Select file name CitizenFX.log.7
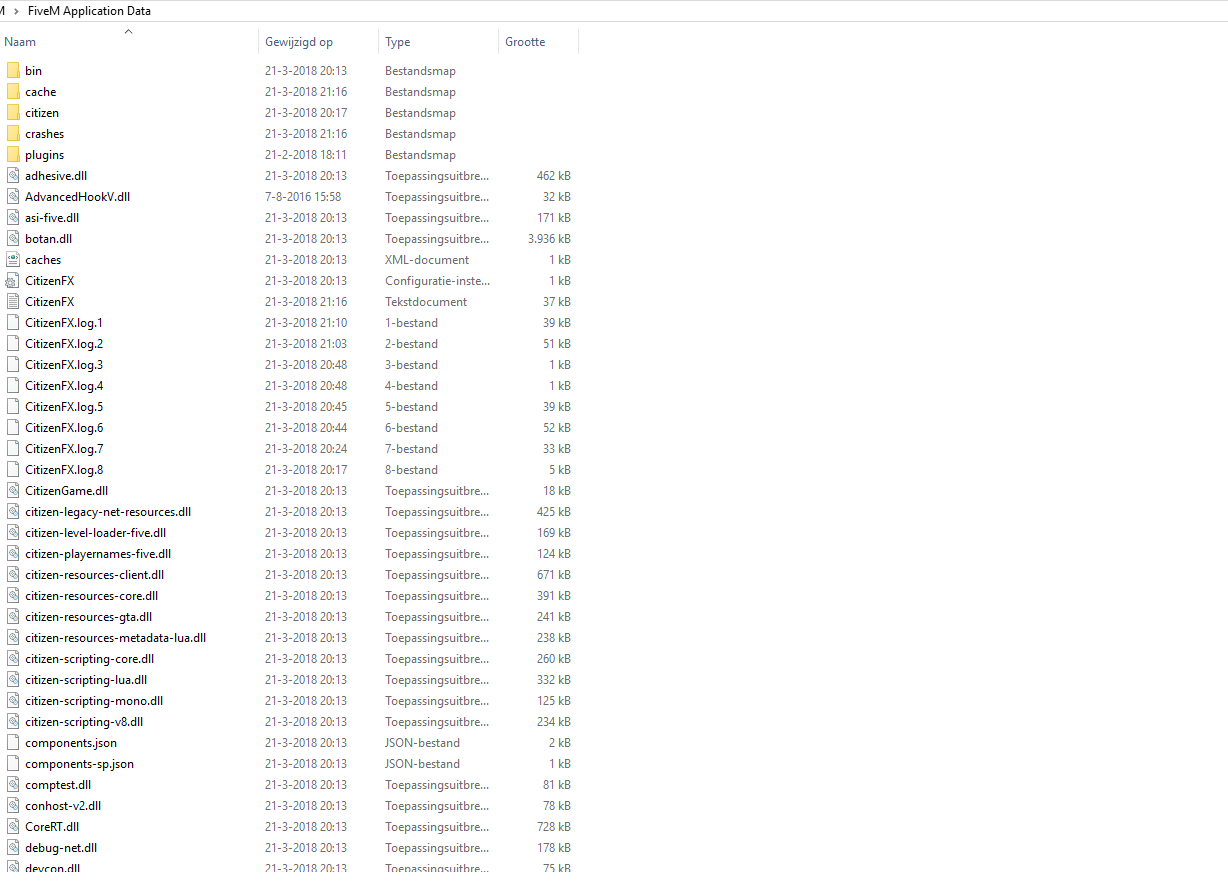 point(64,448)
